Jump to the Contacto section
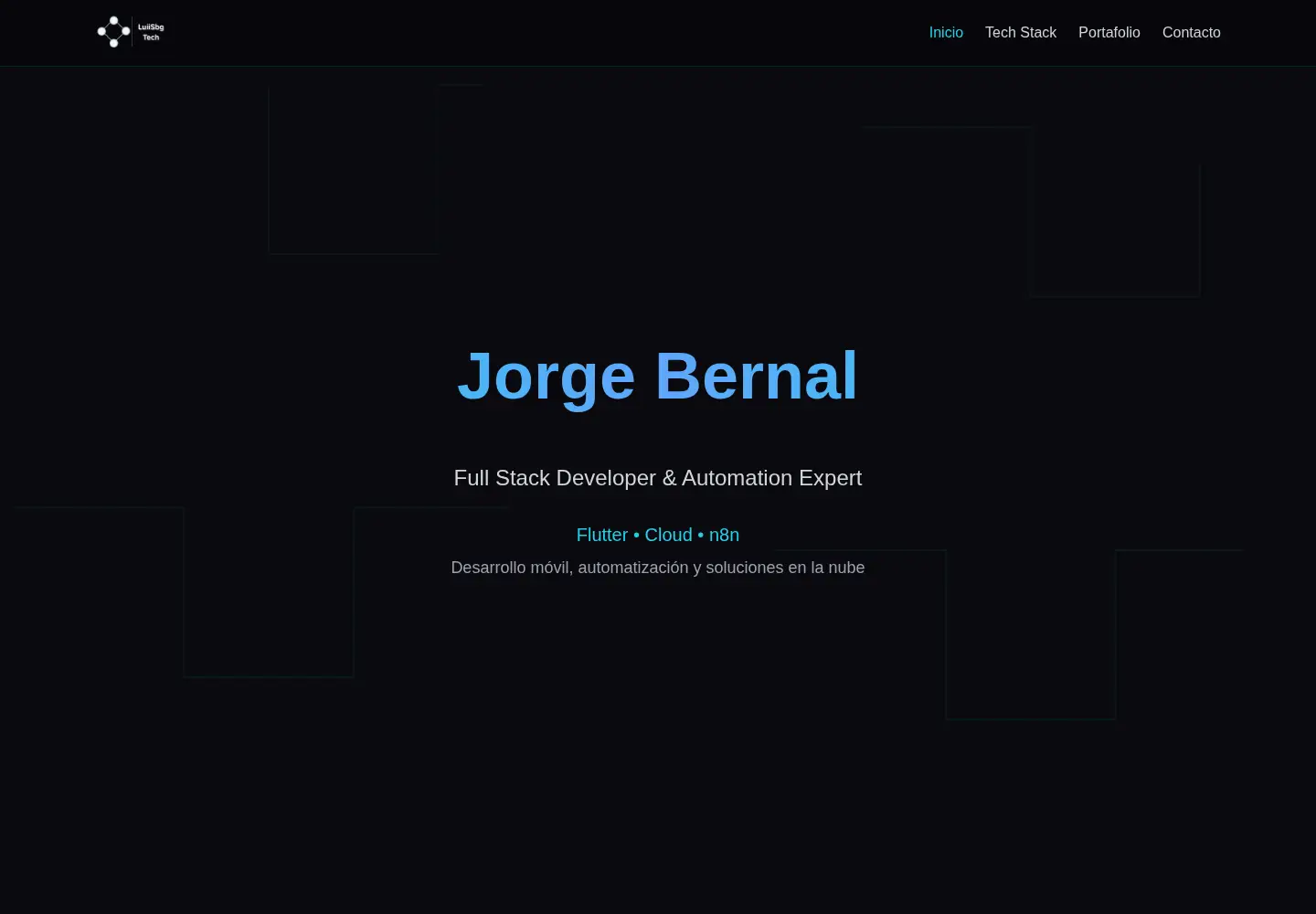Viewport: 1316px width, 914px height. (1192, 32)
